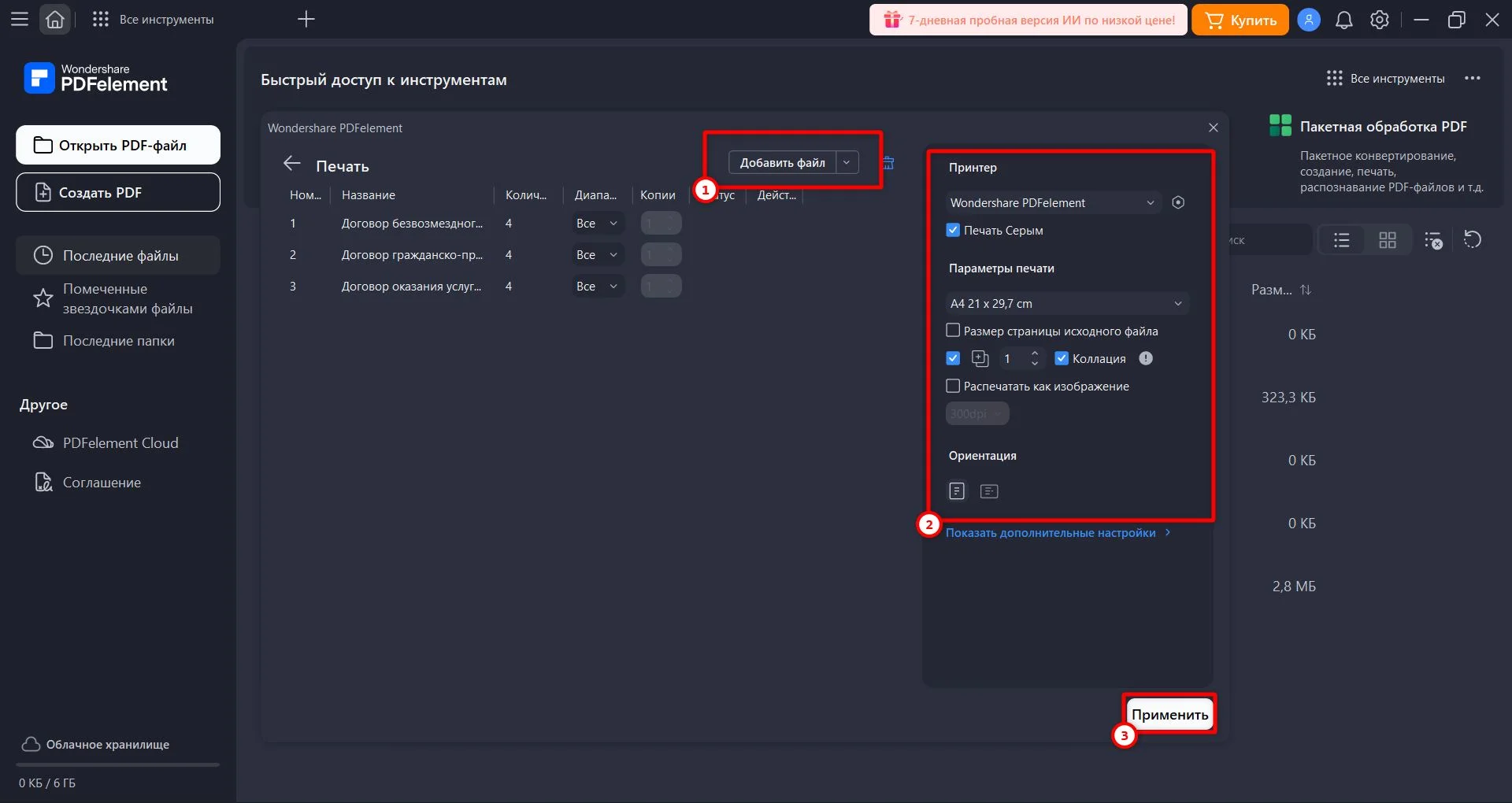Check Распечатать как изображение option
The image size is (1512, 803).
point(953,386)
